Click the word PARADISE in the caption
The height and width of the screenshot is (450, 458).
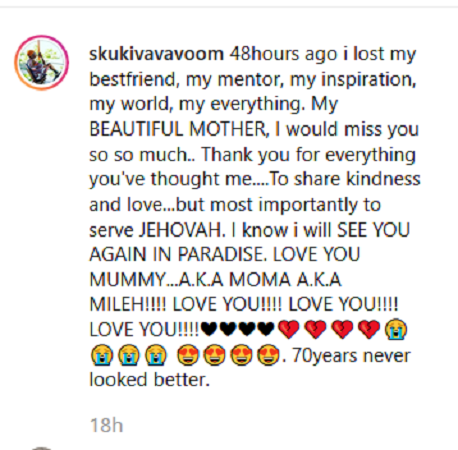222,255
